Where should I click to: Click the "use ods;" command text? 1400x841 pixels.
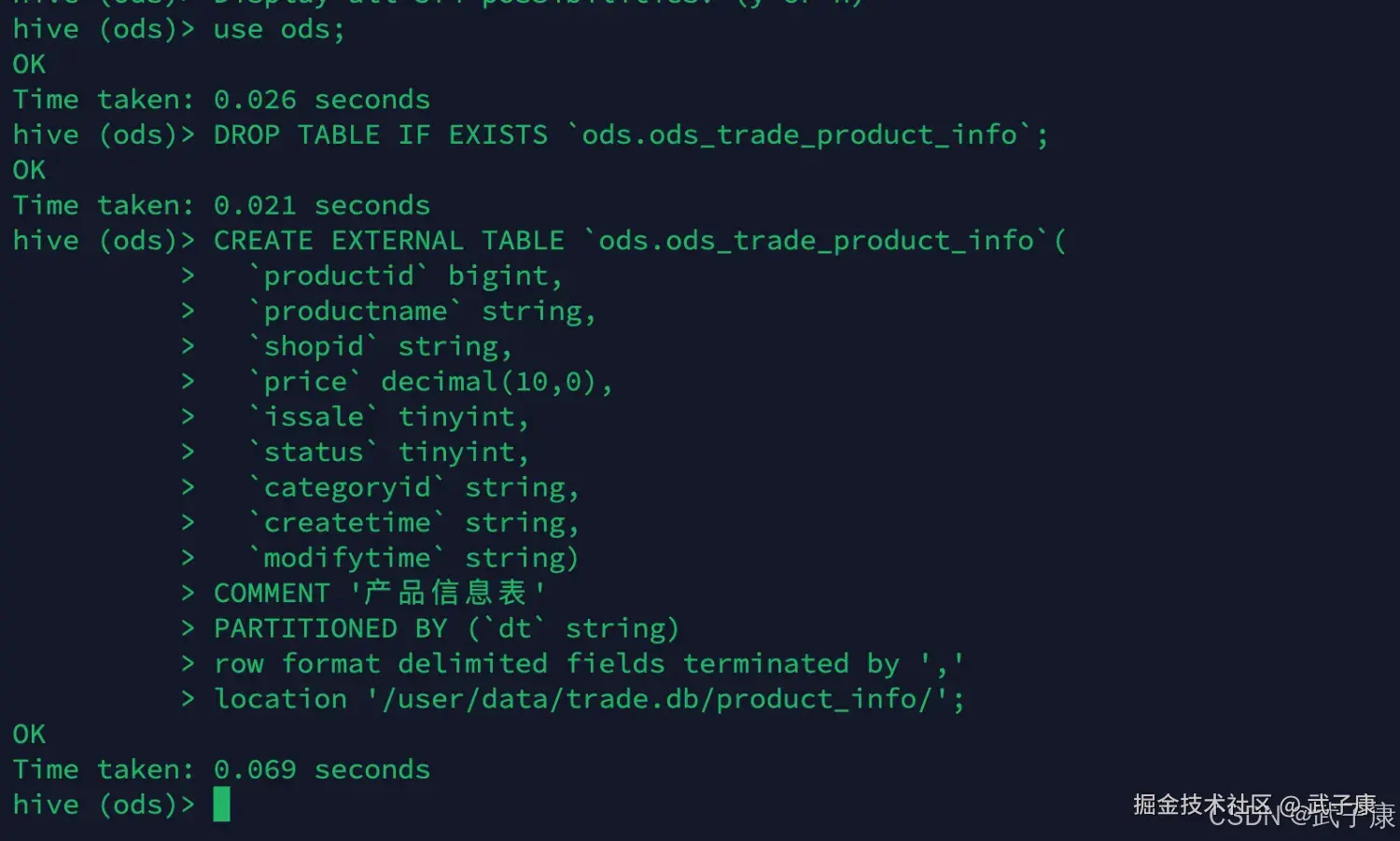(x=278, y=30)
